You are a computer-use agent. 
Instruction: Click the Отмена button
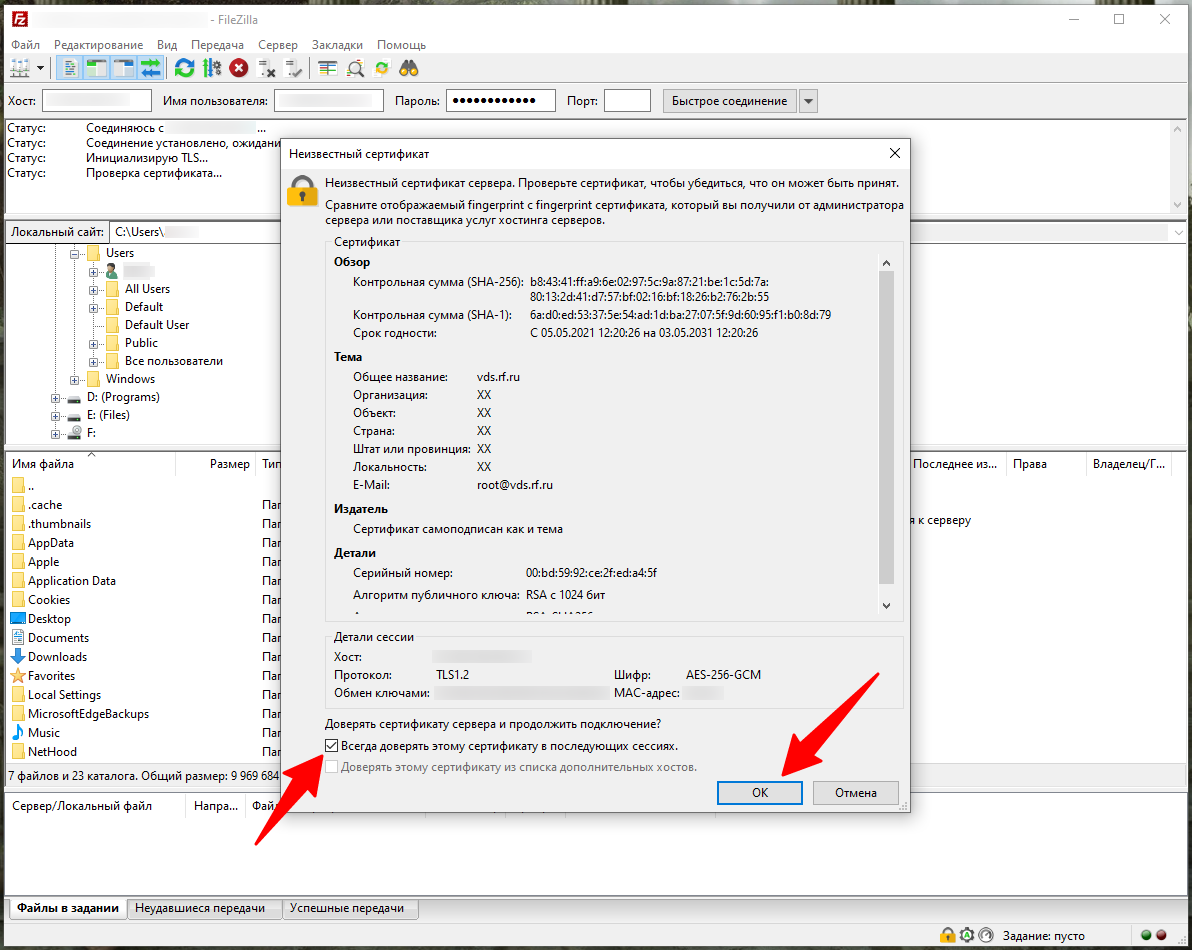click(854, 792)
